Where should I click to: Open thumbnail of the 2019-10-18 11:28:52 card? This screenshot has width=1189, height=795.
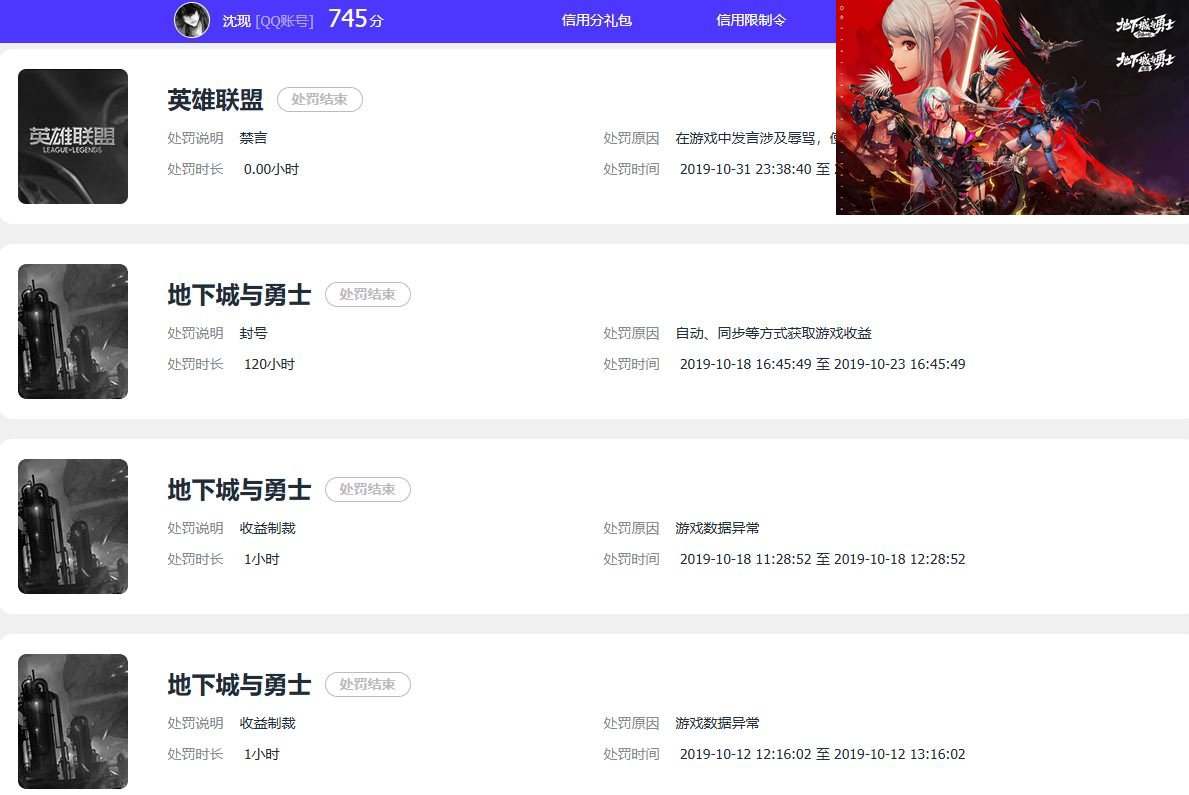tap(73, 526)
